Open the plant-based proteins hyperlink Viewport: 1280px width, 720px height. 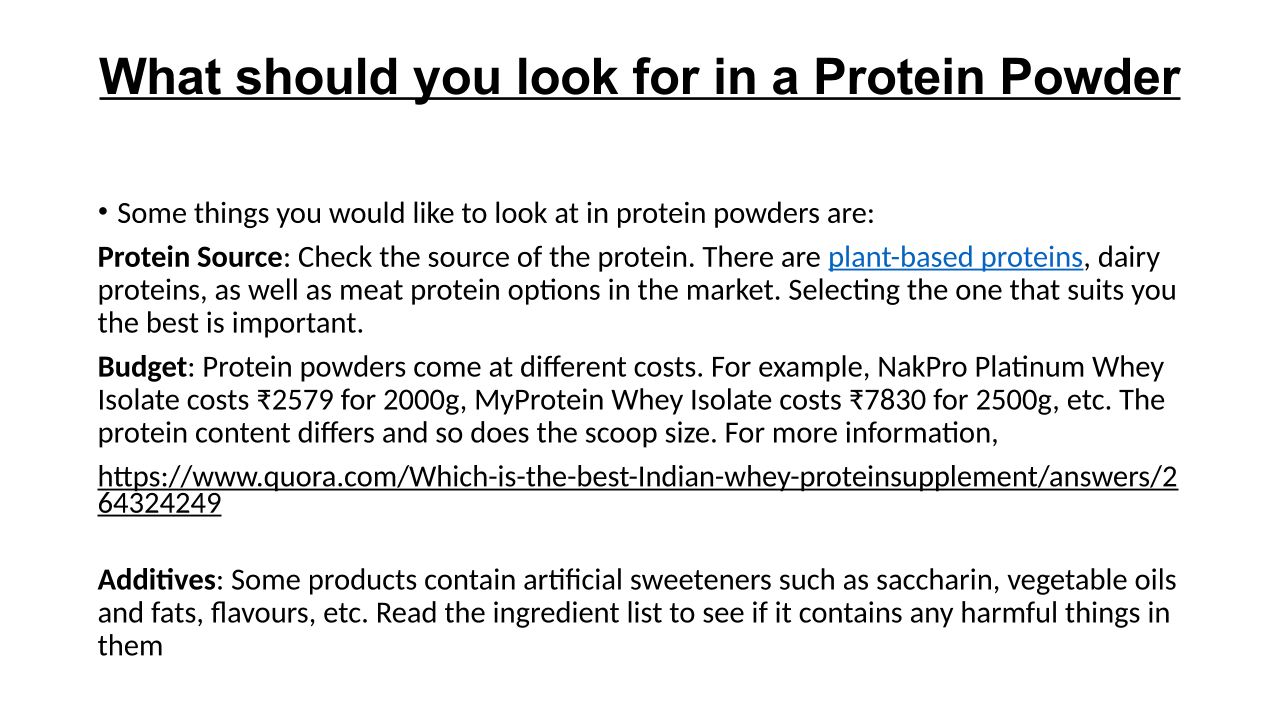(x=955, y=258)
